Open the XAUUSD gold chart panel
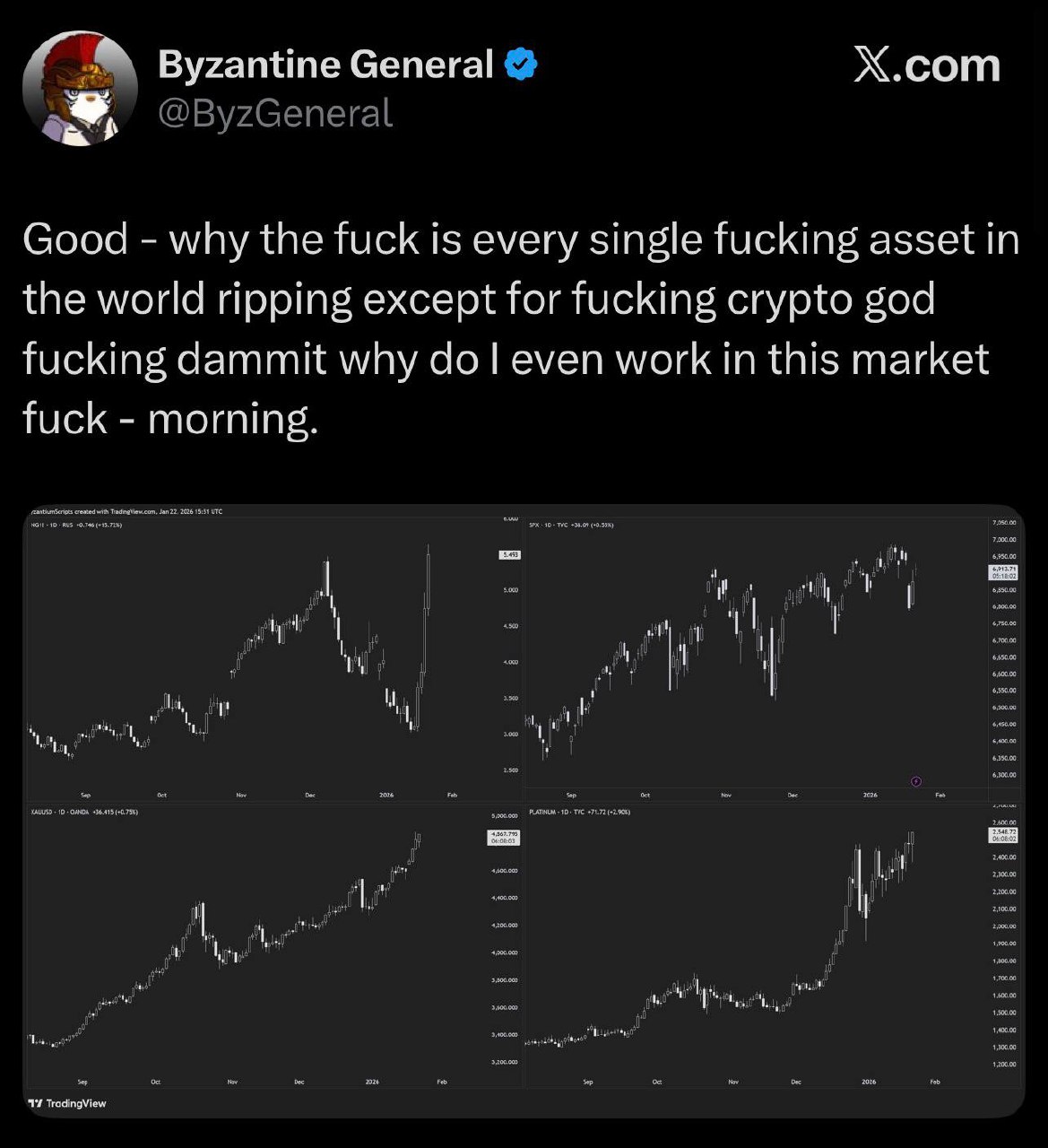This screenshot has height=1148, width=1048. 260,942
